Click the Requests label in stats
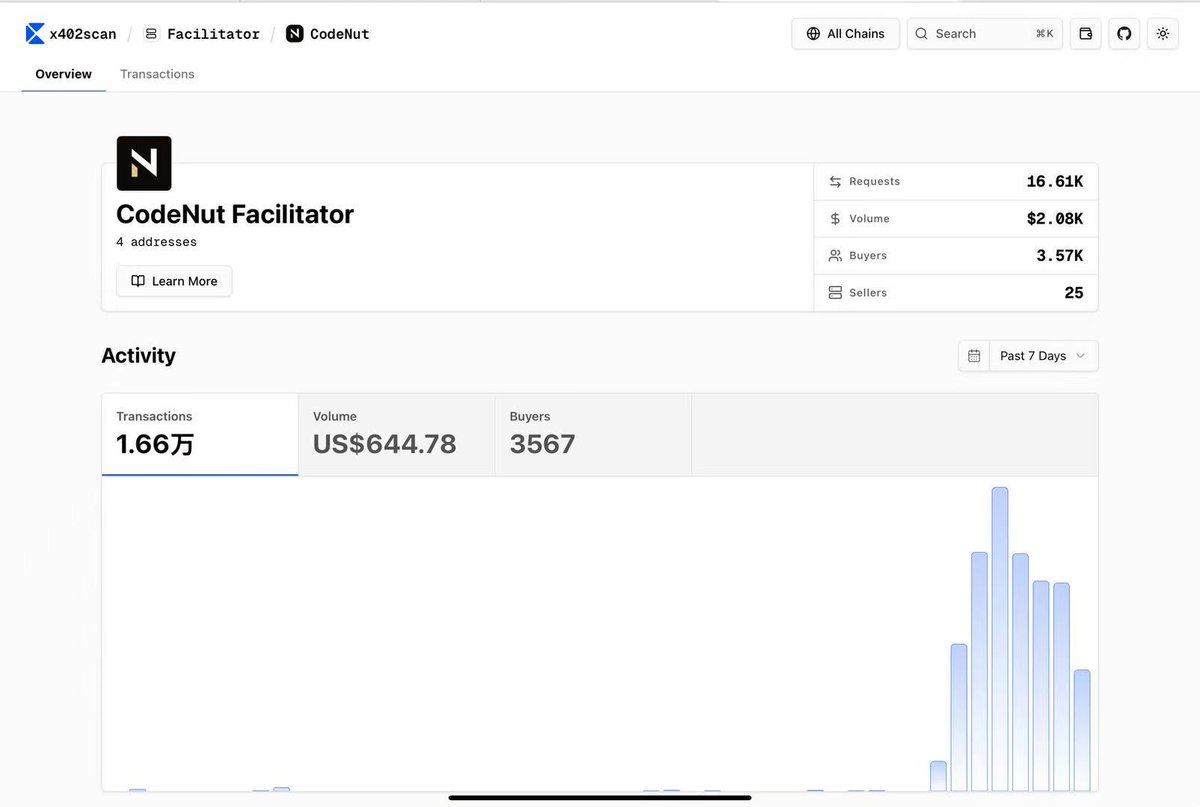 [874, 182]
